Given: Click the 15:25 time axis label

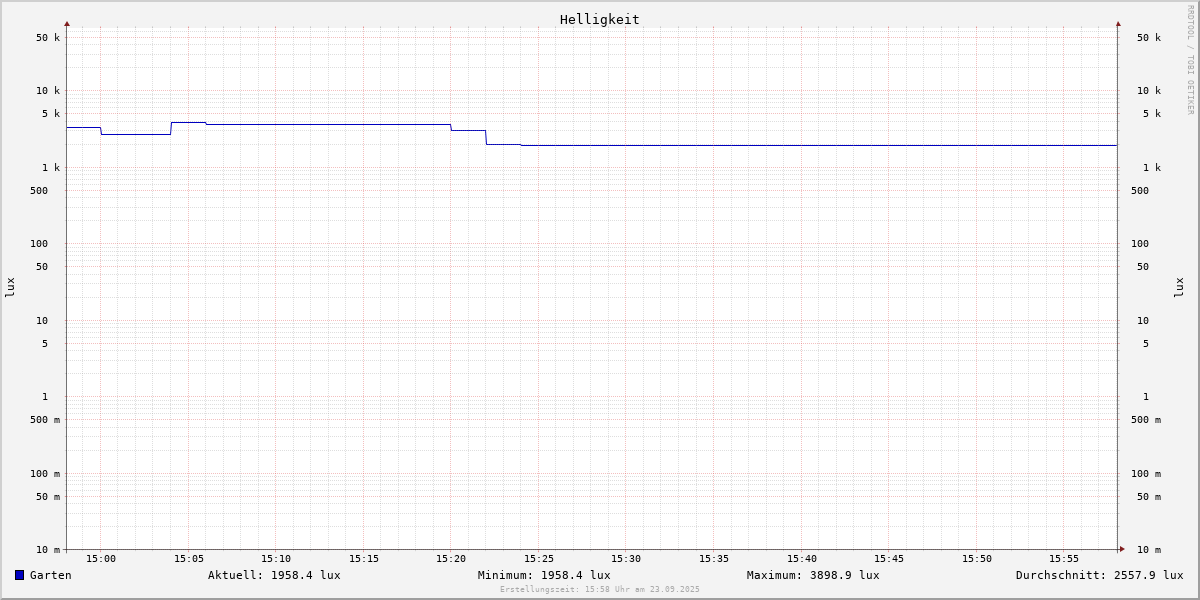Looking at the screenshot, I should click(539, 559).
